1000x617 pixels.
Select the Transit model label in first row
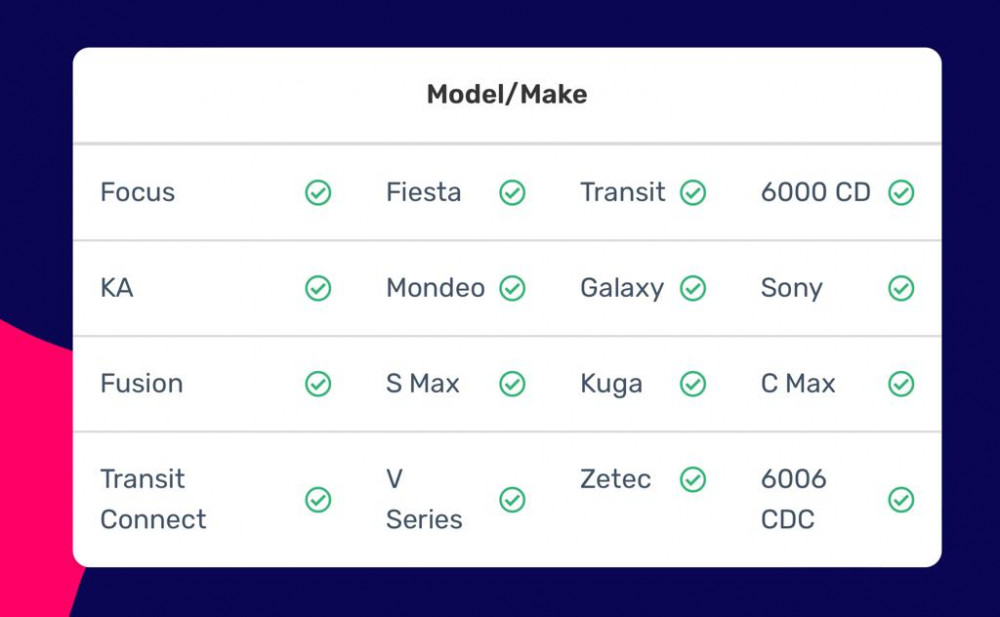coord(622,192)
